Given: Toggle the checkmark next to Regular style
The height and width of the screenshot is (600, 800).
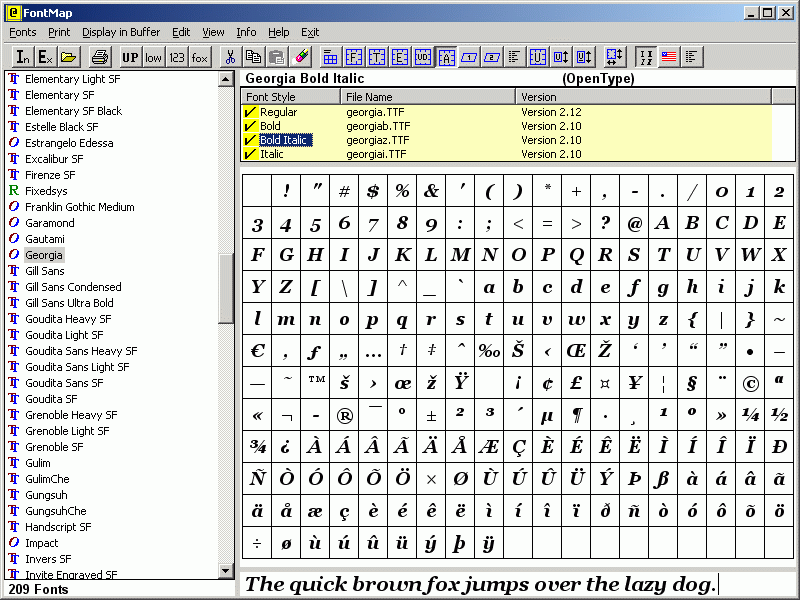Looking at the screenshot, I should pyautogui.click(x=250, y=113).
